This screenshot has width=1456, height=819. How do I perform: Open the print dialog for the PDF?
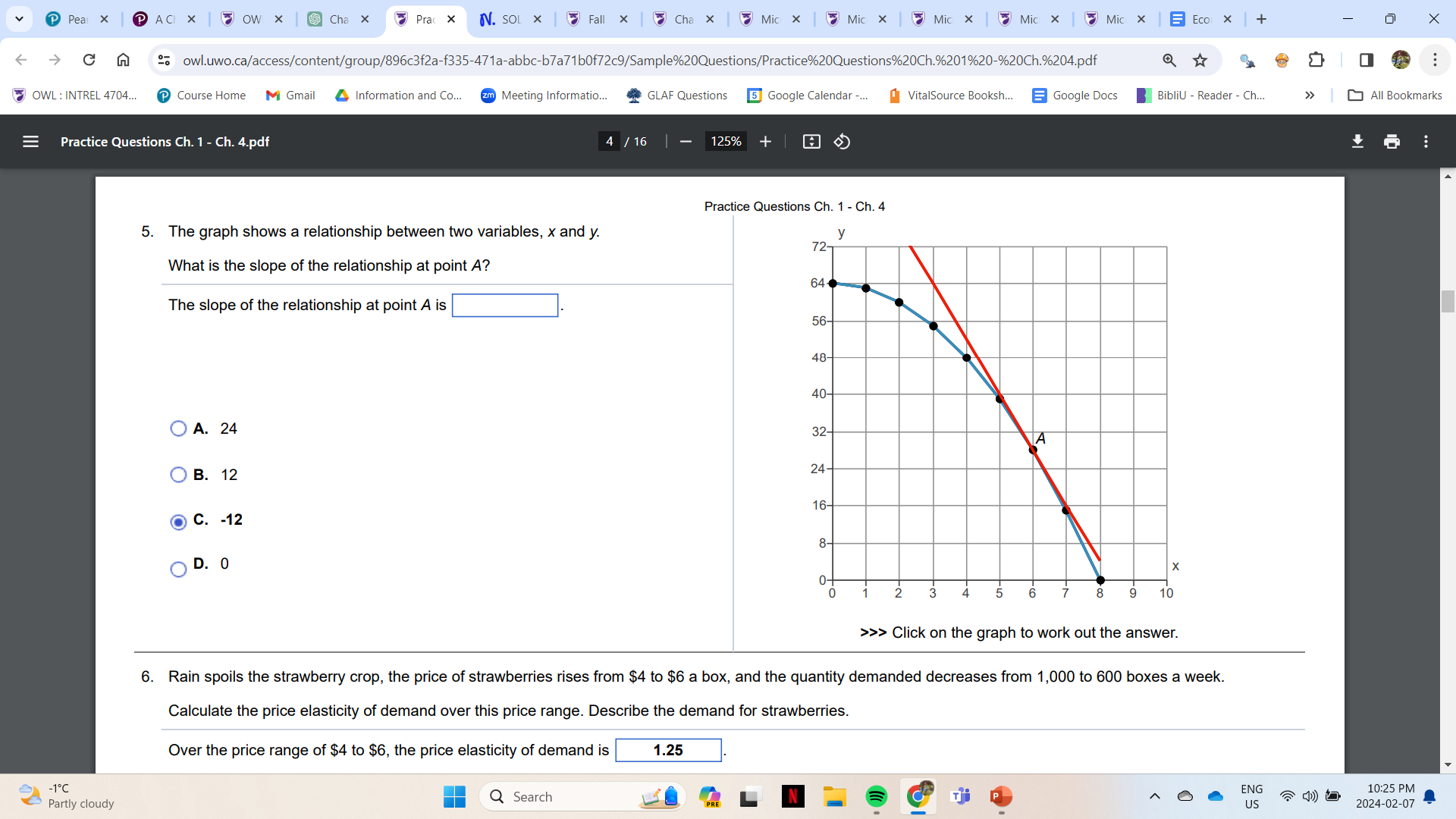[x=1392, y=141]
